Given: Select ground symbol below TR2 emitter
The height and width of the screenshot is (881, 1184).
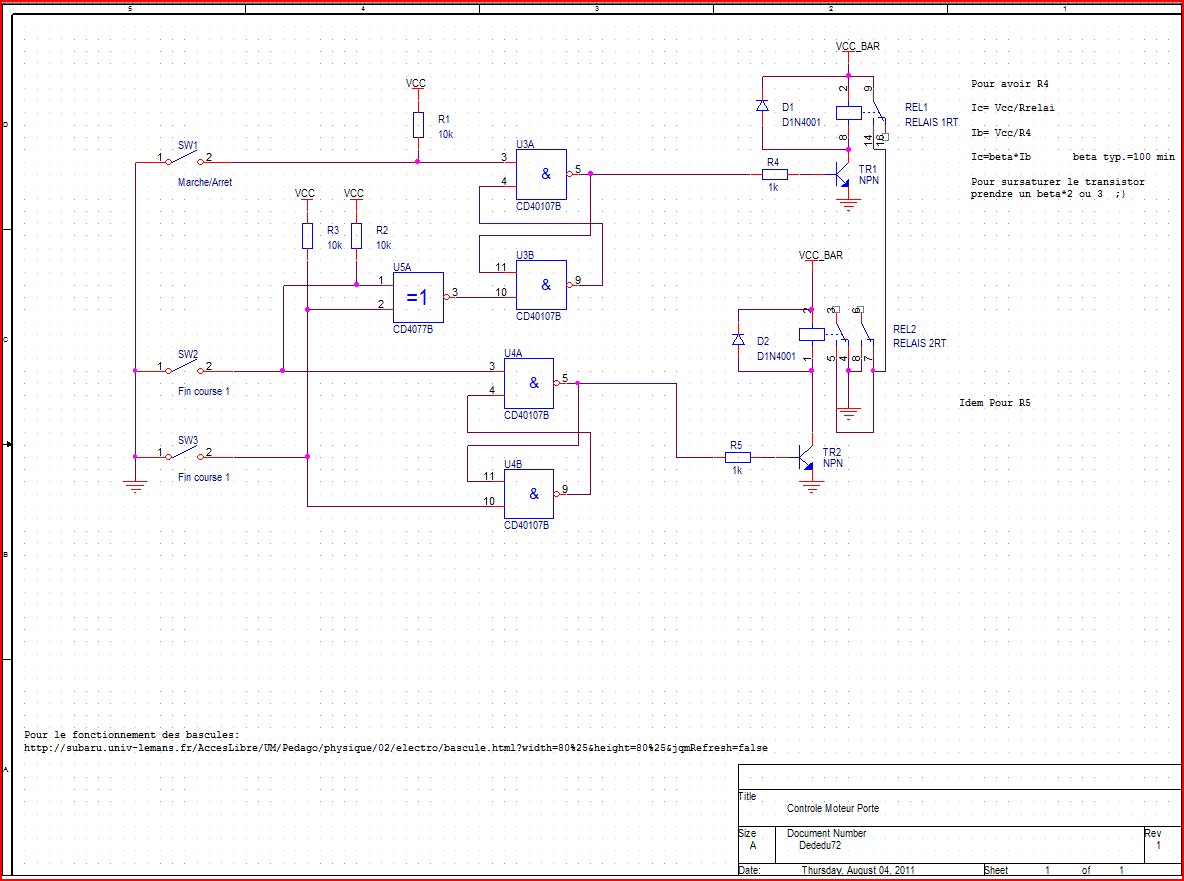Looking at the screenshot, I should tap(812, 487).
